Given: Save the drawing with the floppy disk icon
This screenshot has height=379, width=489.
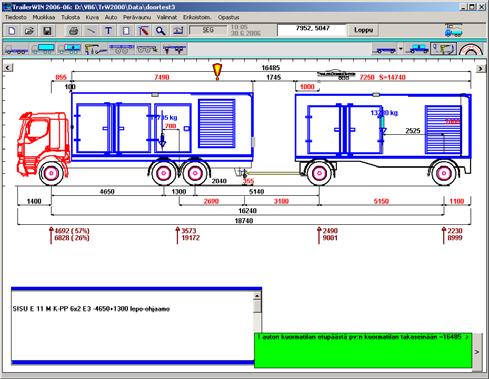Looking at the screenshot, I should coord(47,31).
